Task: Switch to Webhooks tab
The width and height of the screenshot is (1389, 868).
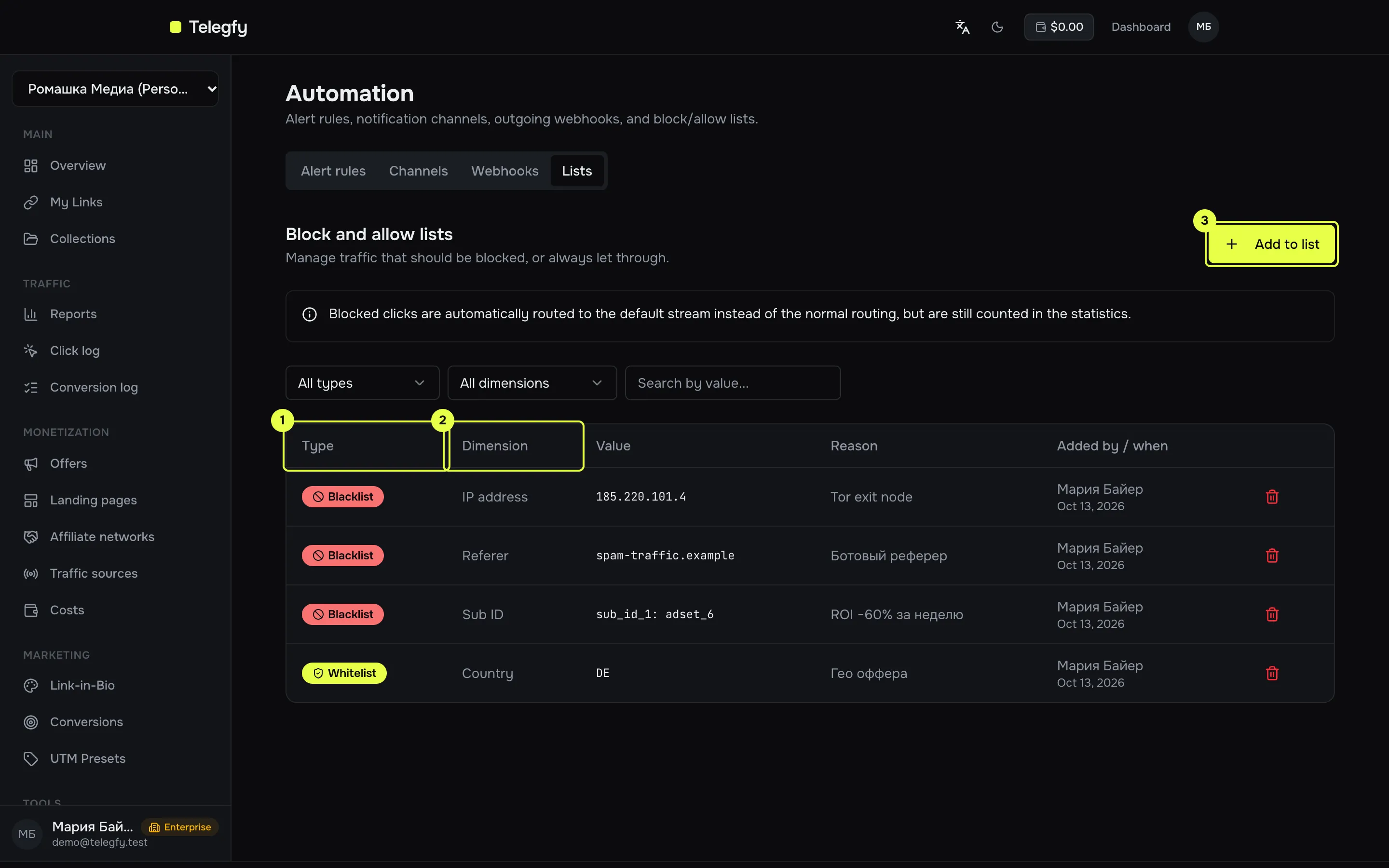Action: tap(504, 171)
